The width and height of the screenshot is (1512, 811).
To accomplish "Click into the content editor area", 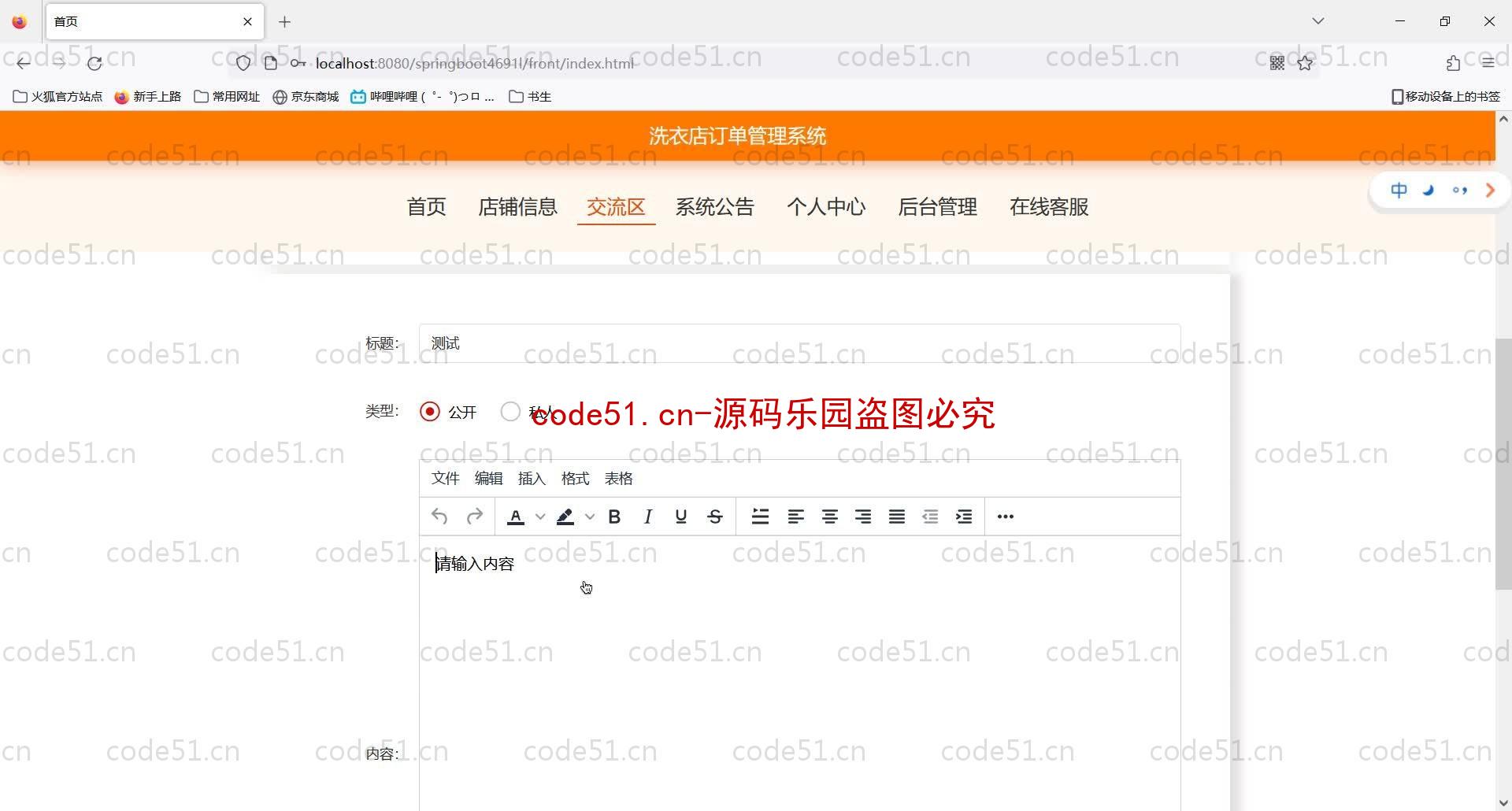I will coord(799,673).
